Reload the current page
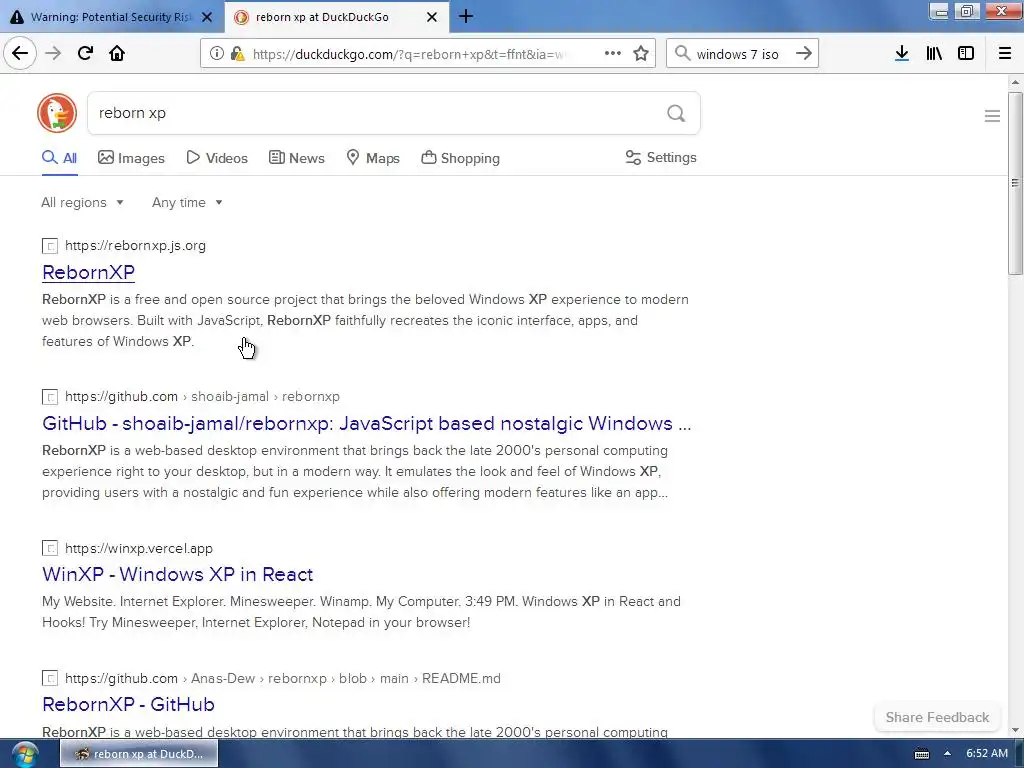Image resolution: width=1024 pixels, height=768 pixels. (85, 54)
